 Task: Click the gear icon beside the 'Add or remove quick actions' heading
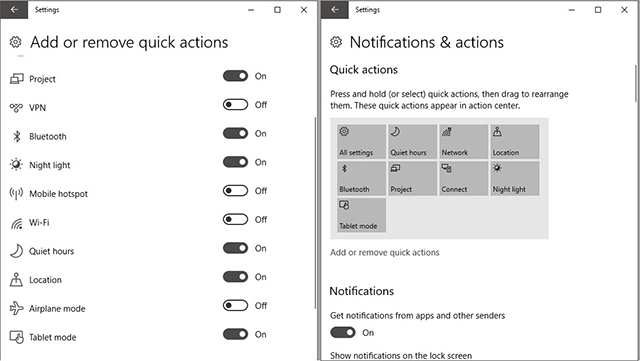(x=15, y=42)
